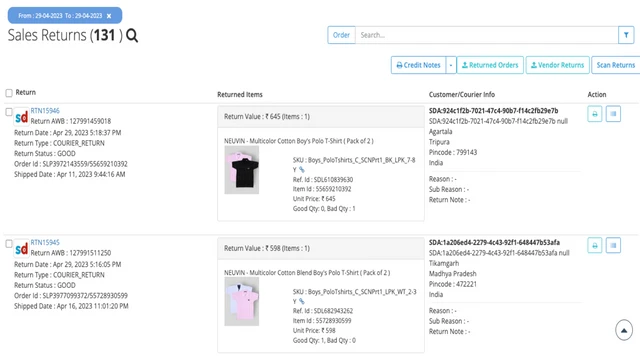Viewport: 640px width, 360px height.
Task: Remove the date filter tag via its X
Action: coord(109,16)
